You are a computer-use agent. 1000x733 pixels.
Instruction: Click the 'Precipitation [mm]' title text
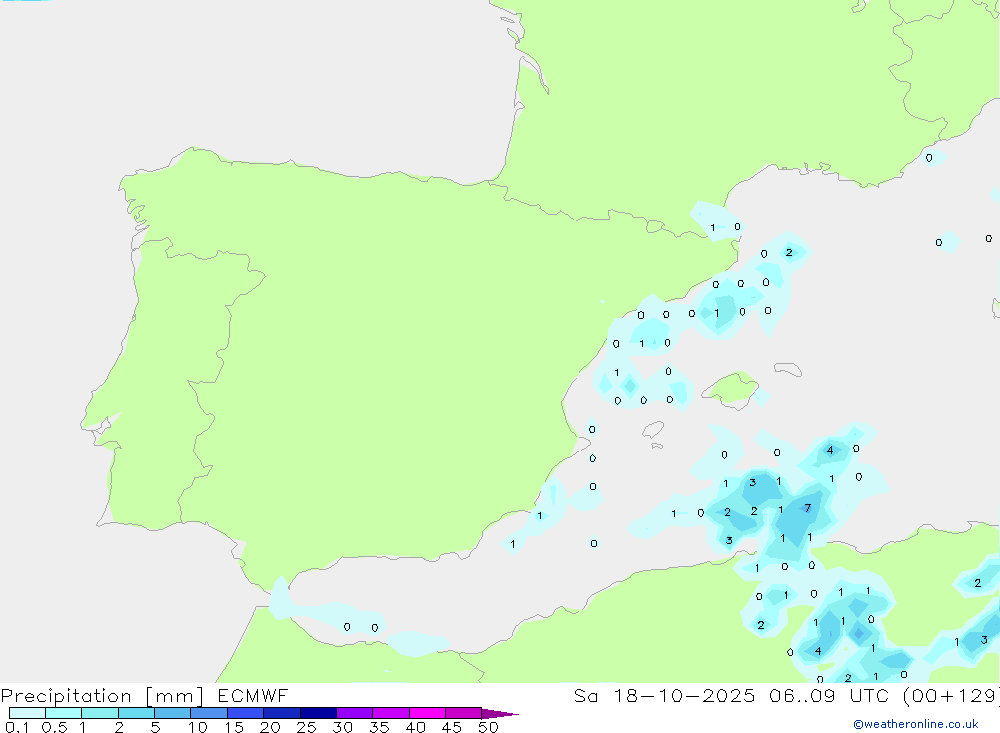102,696
